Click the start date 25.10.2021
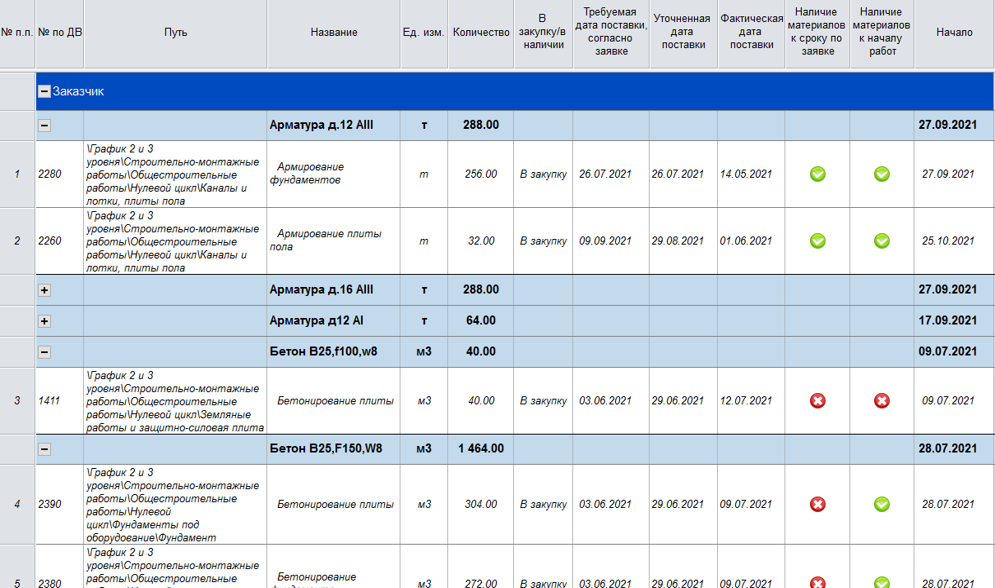This screenshot has height=588, width=995. coord(948,241)
